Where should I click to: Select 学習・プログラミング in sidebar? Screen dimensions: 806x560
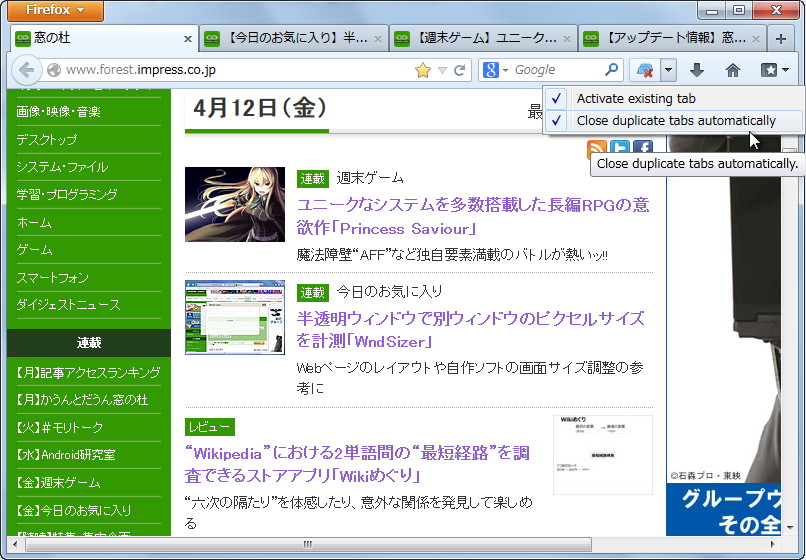pos(67,195)
